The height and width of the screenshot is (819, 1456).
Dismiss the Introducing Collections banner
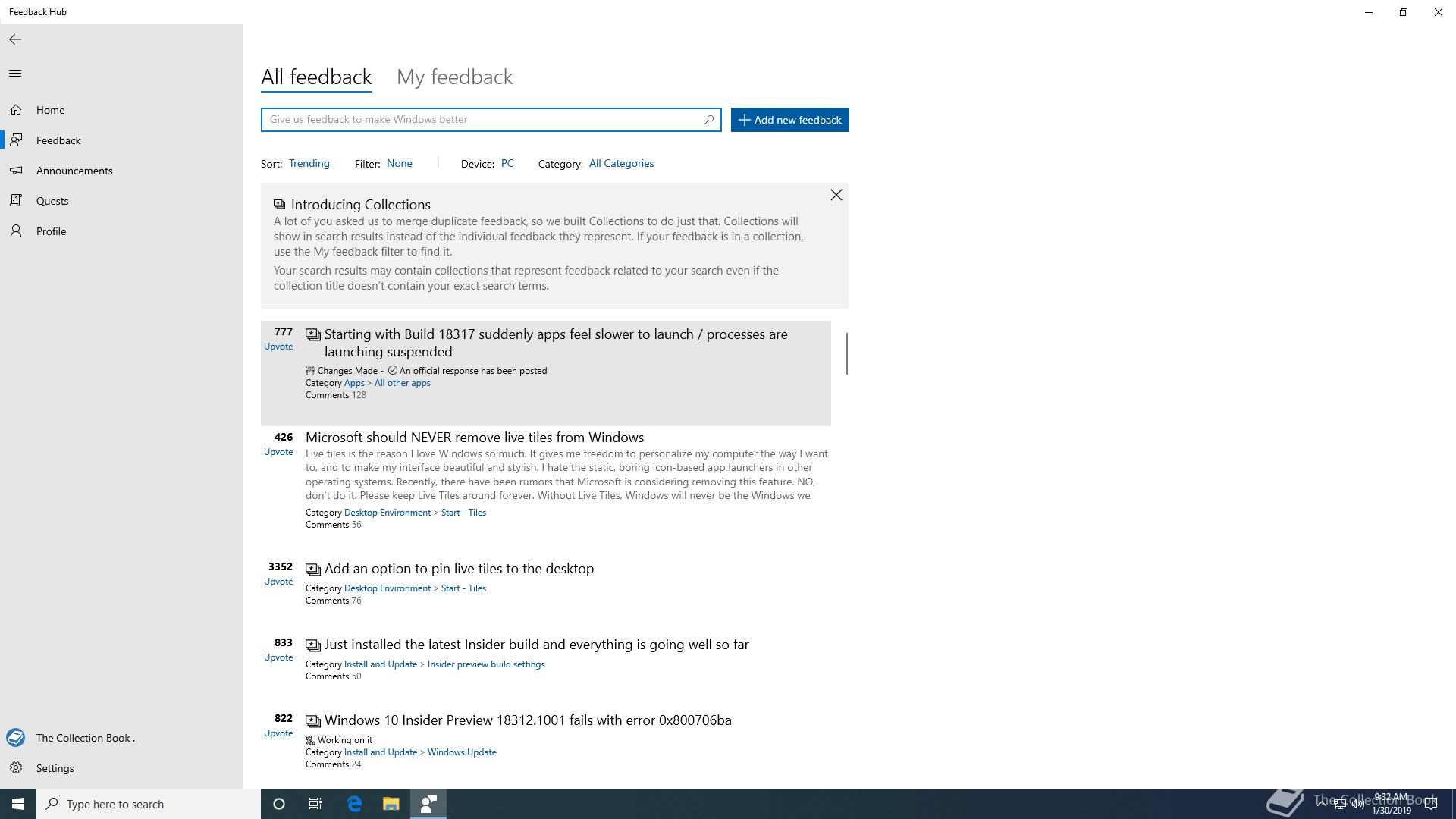tap(836, 196)
